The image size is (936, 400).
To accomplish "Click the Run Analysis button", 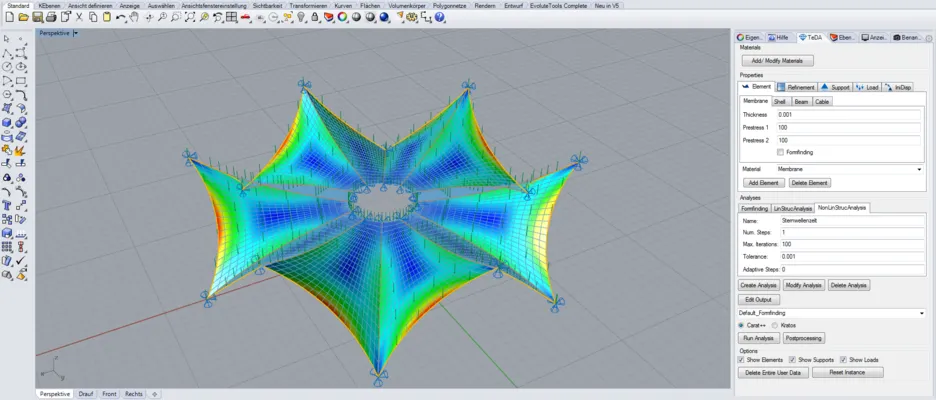I will (x=759, y=338).
